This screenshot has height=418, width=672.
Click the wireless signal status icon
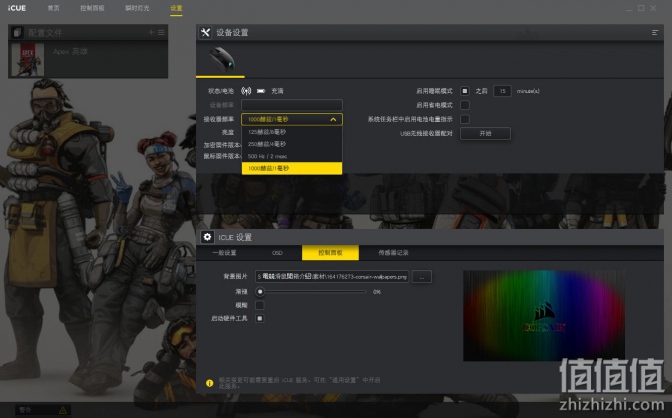(246, 91)
